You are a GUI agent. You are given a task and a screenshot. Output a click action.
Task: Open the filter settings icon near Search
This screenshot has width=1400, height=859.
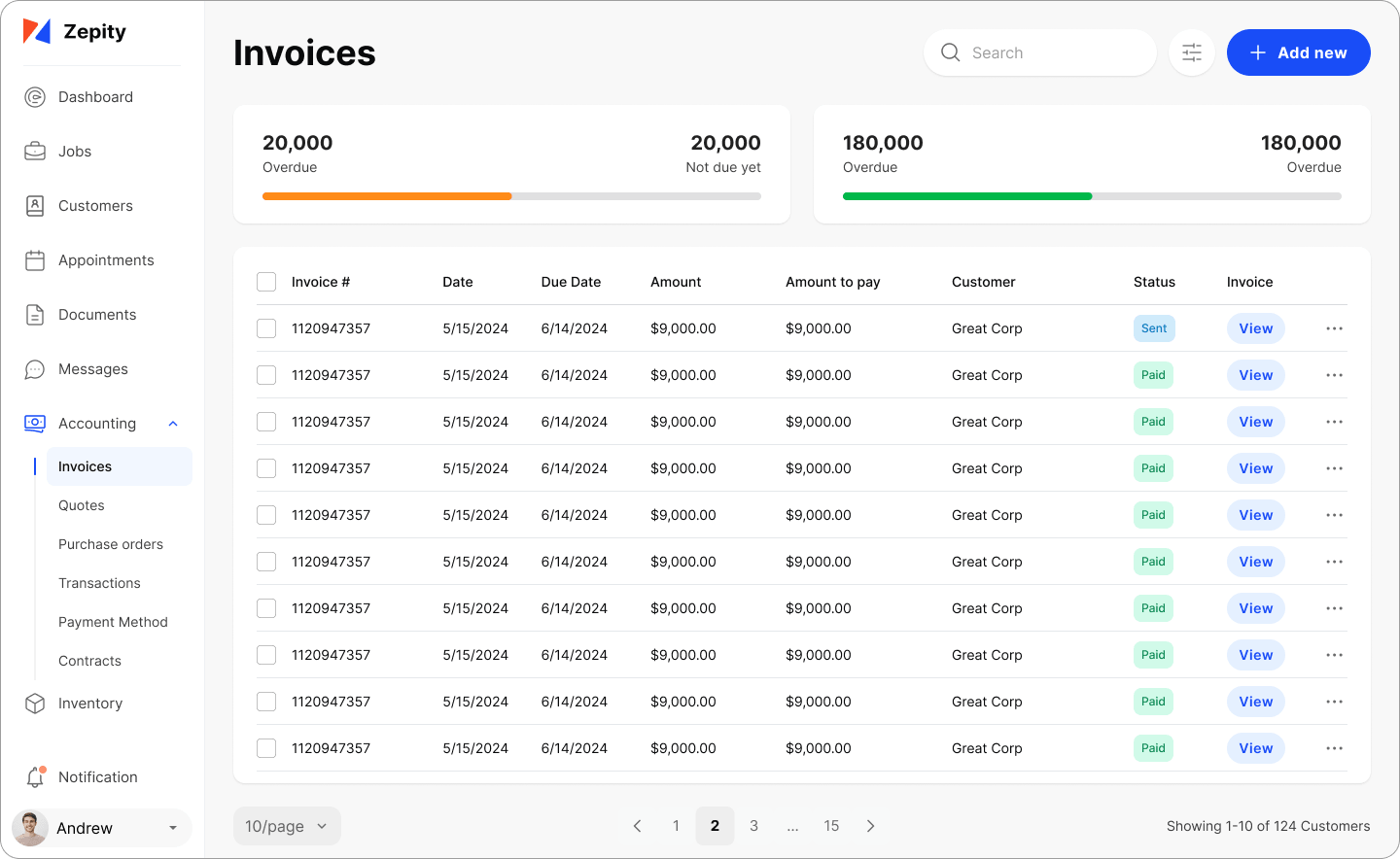pos(1191,52)
